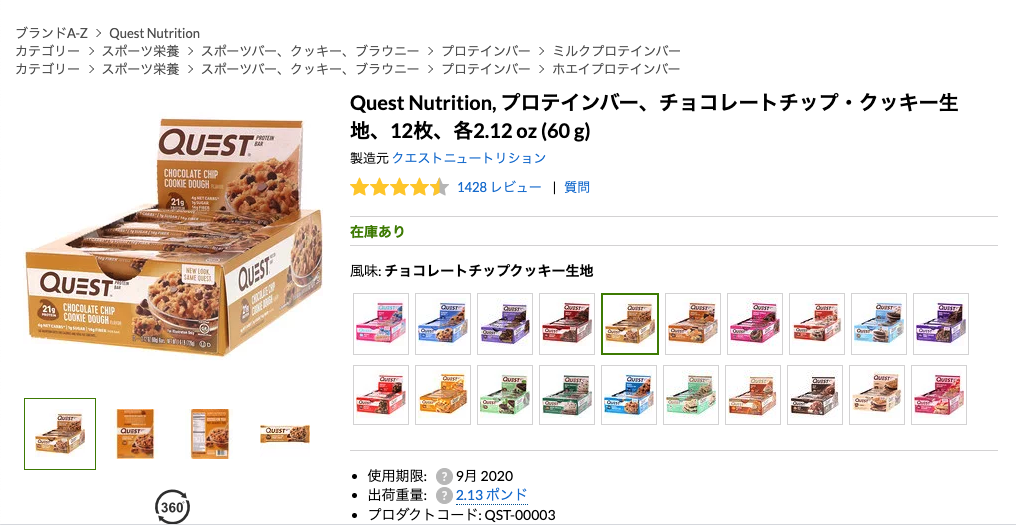Viewport: 1016px width, 526px height.
Task: Click the star rating icons
Action: 399,187
